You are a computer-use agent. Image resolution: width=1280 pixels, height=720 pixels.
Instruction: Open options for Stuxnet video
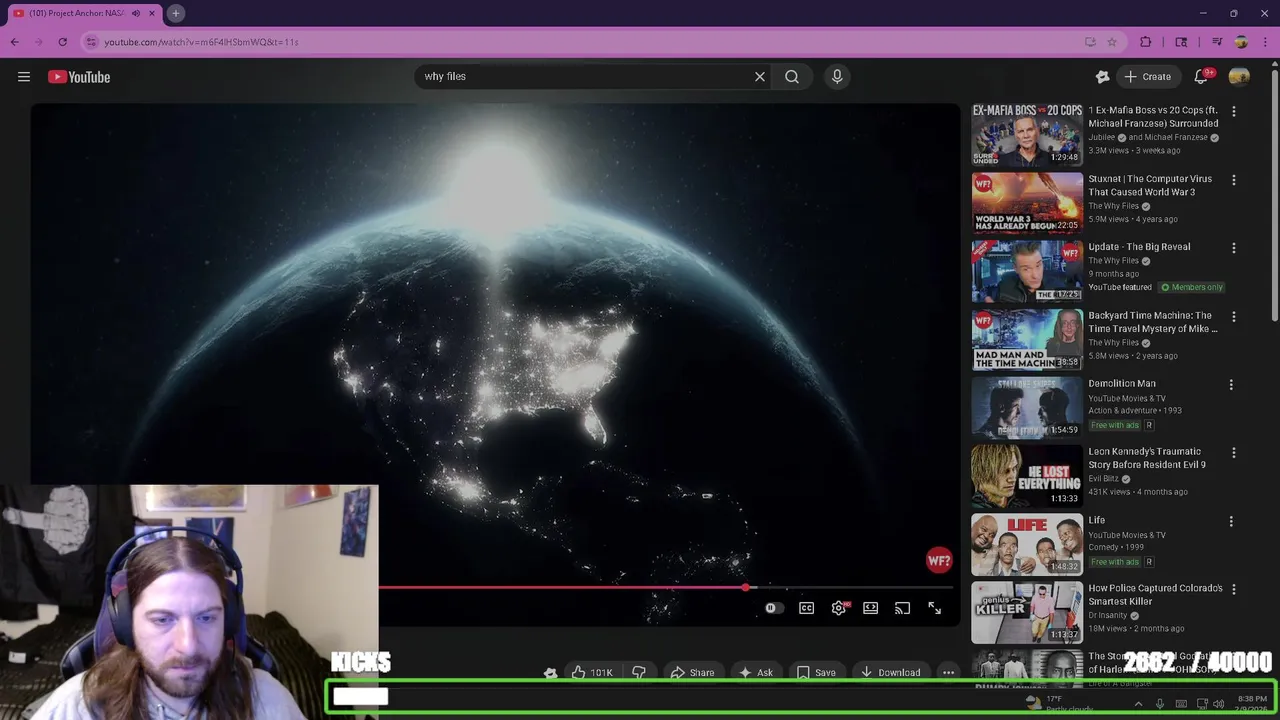click(x=1233, y=180)
